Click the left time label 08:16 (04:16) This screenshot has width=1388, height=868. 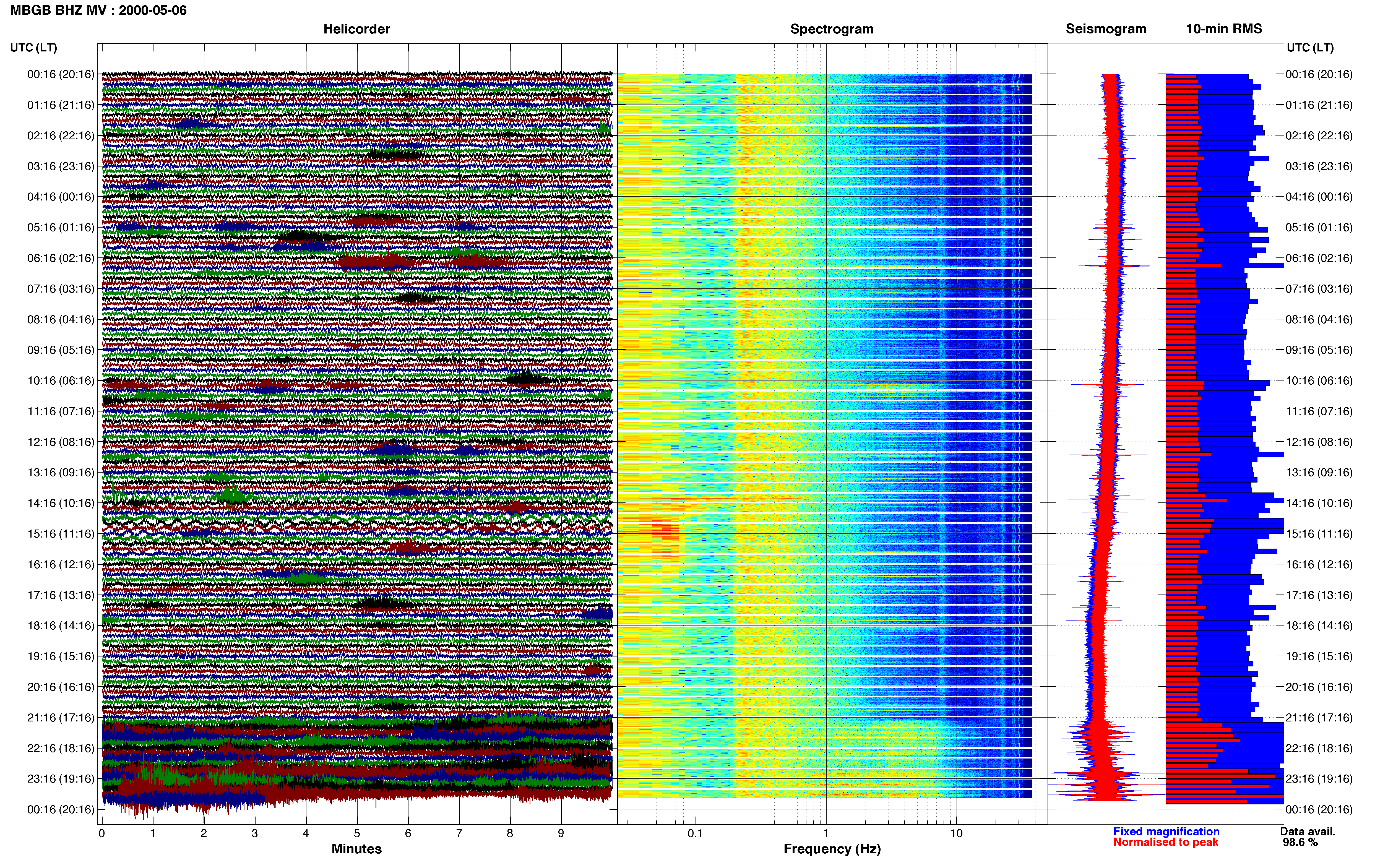coord(61,319)
